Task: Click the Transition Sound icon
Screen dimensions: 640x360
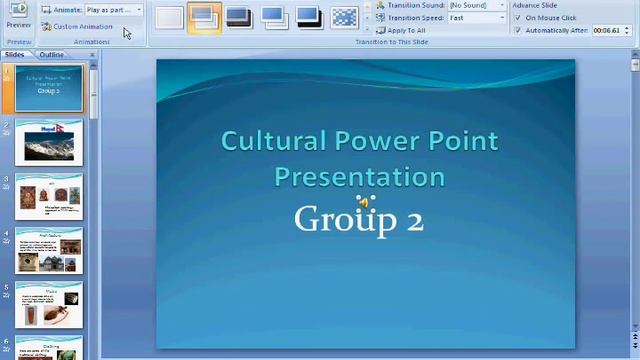Action: [380, 5]
